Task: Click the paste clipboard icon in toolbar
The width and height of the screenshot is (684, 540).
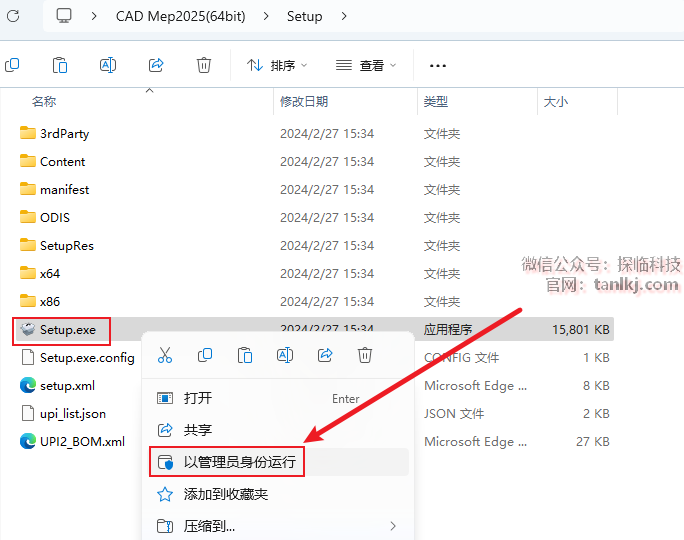Action: click(x=60, y=65)
